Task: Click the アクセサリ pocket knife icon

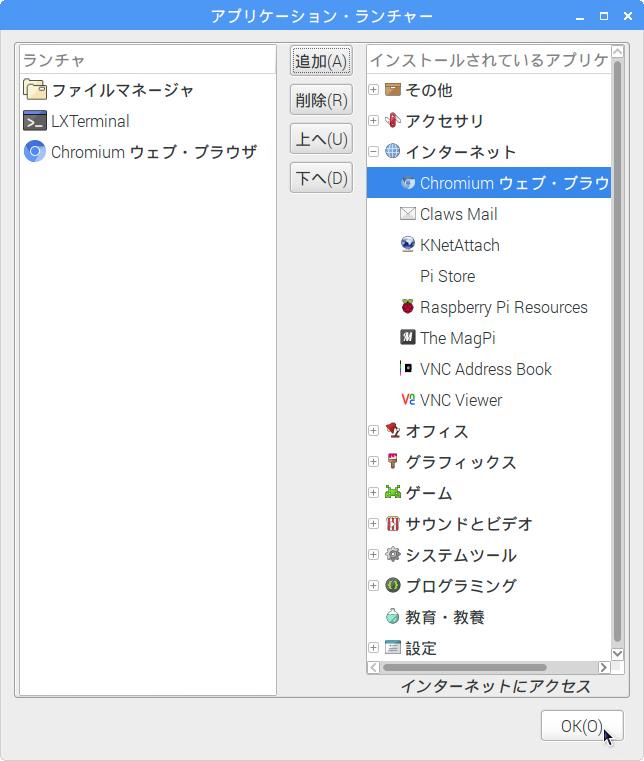Action: point(393,120)
